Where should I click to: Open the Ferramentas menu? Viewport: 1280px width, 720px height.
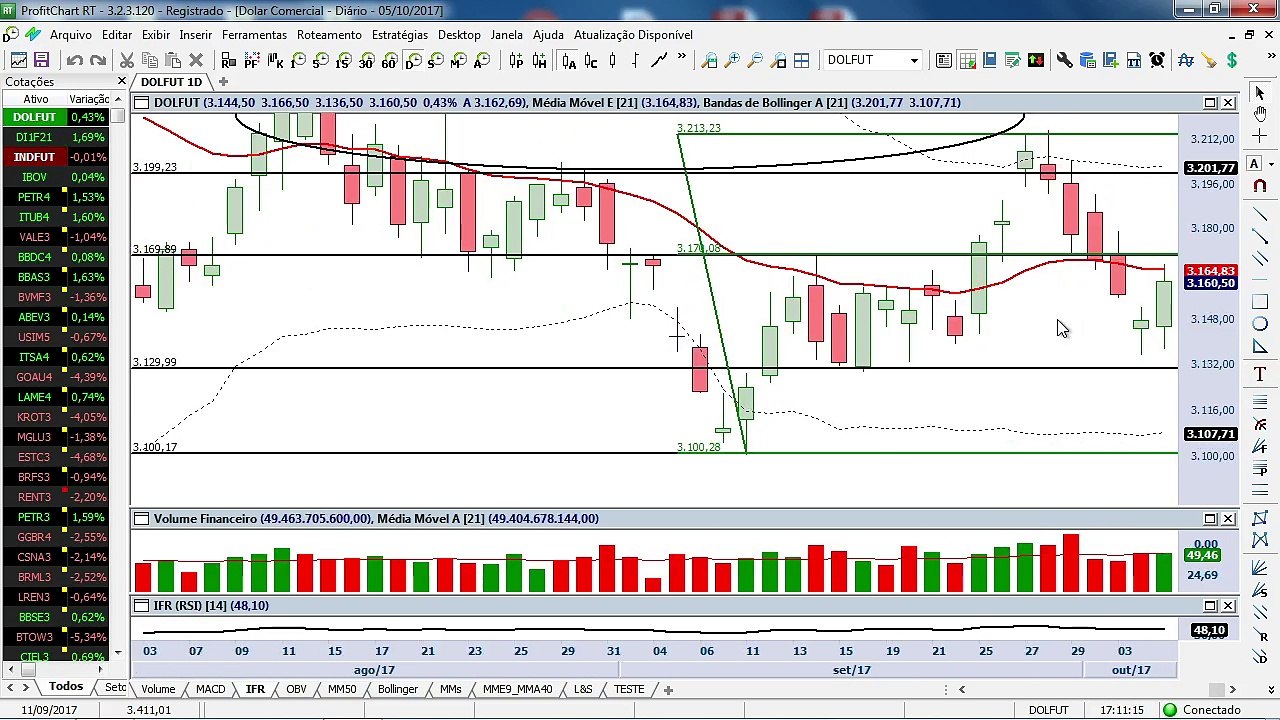254,35
